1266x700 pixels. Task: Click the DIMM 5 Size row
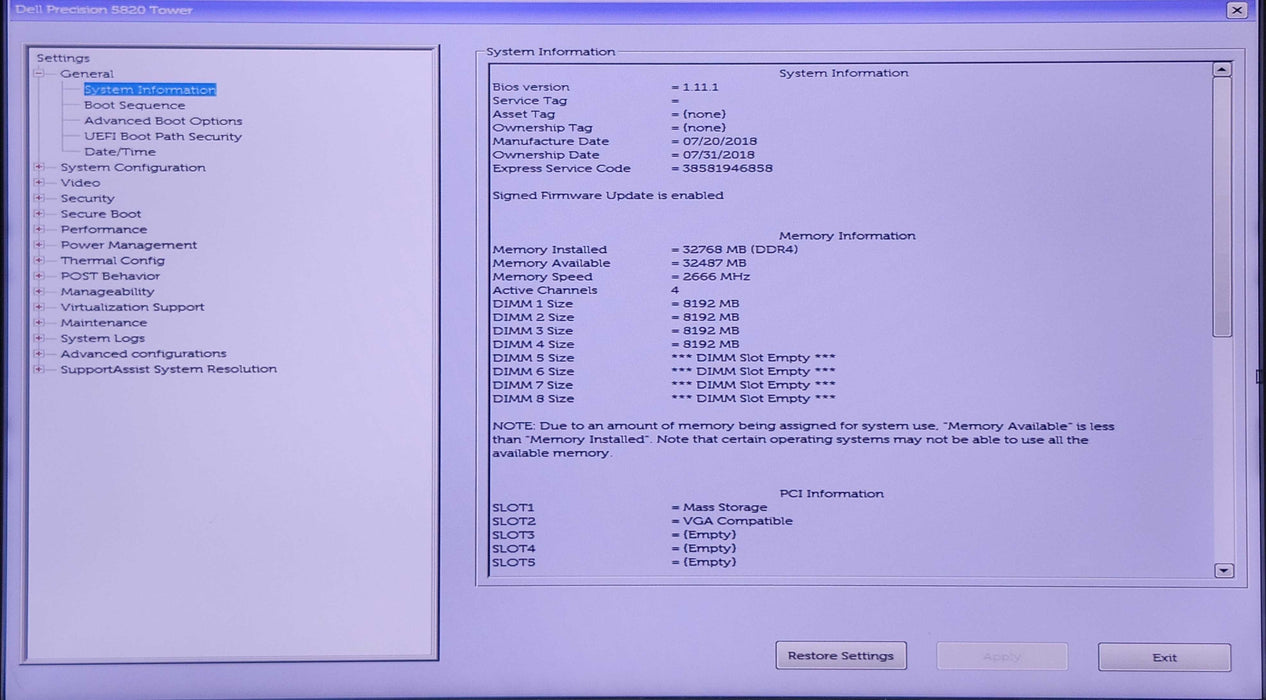click(664, 358)
